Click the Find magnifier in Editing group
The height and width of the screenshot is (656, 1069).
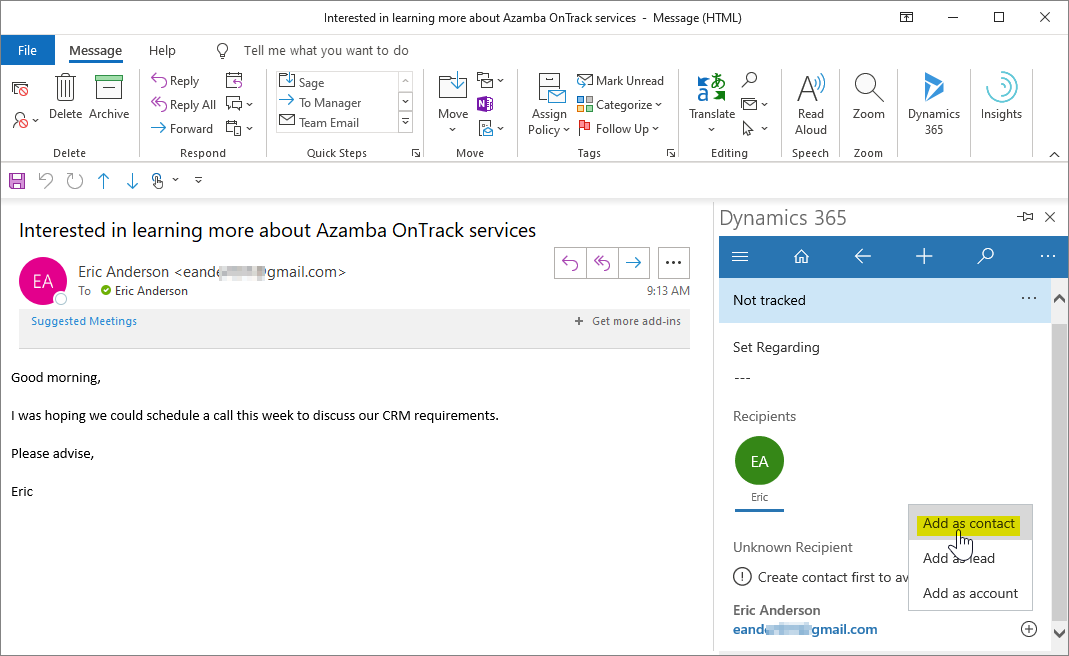click(x=749, y=80)
